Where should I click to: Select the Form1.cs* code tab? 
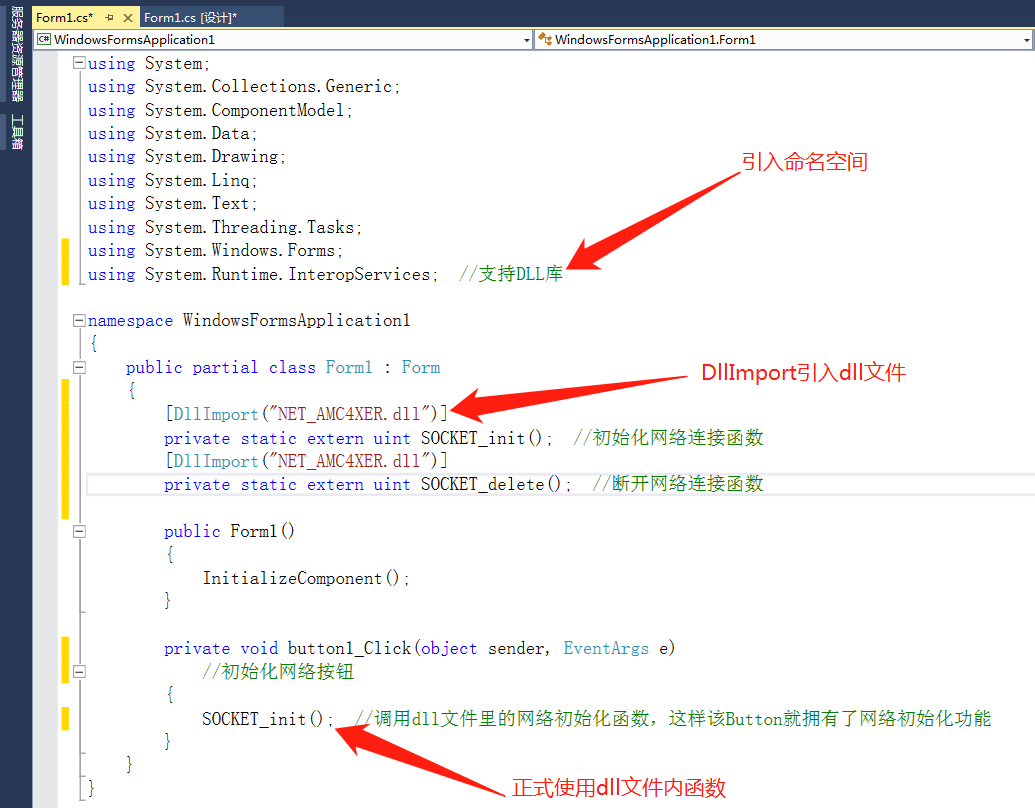[64, 18]
